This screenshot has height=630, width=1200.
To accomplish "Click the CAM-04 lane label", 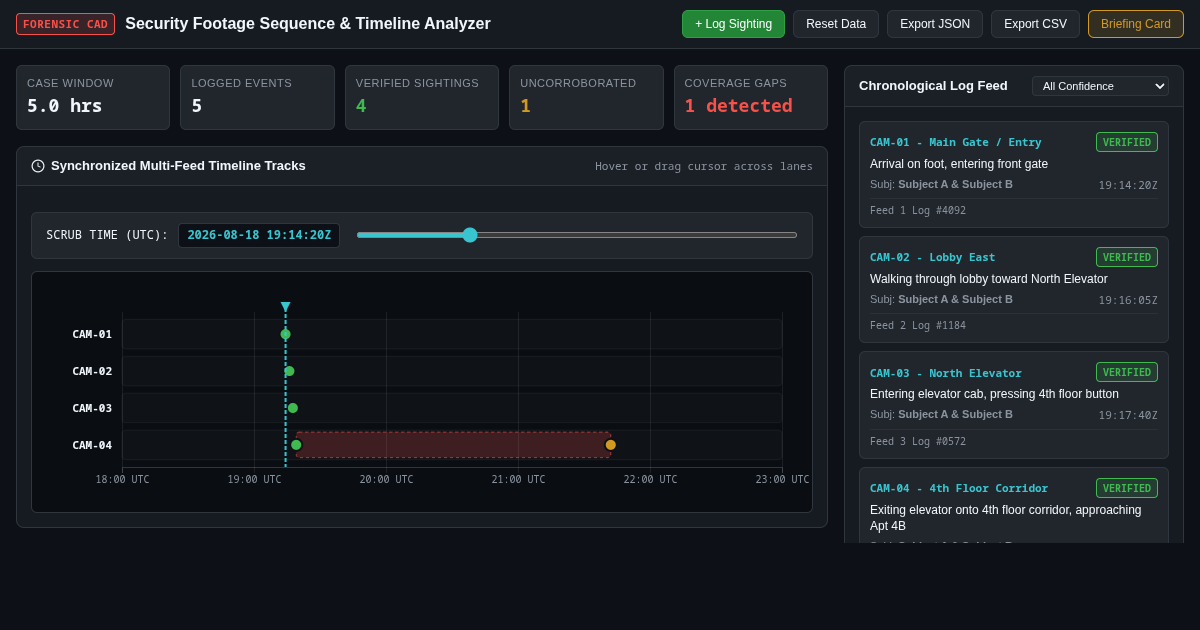I will 92,445.
